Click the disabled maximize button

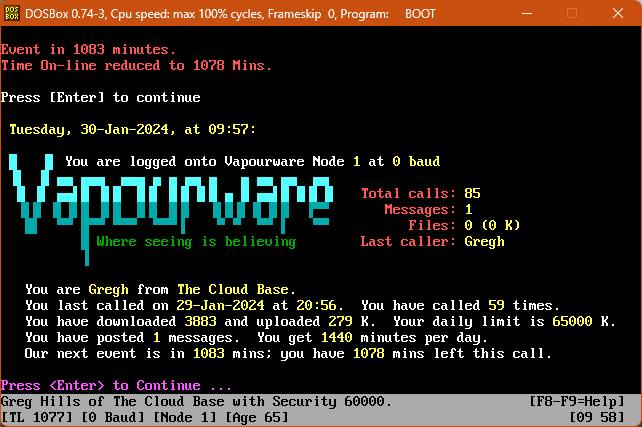[x=572, y=14]
